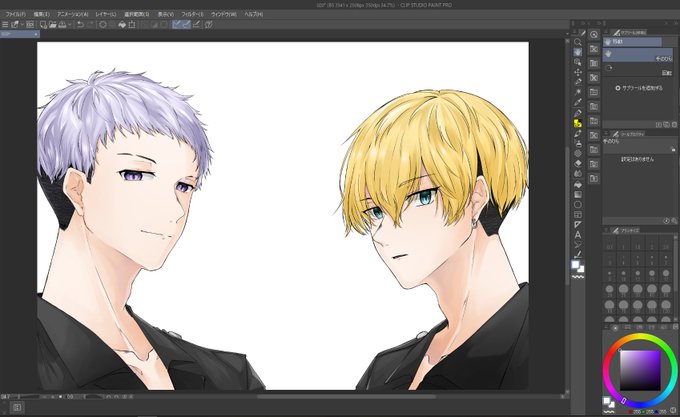This screenshot has width=680, height=417.
Task: Open the color wheel panel menu
Action: coord(606,327)
